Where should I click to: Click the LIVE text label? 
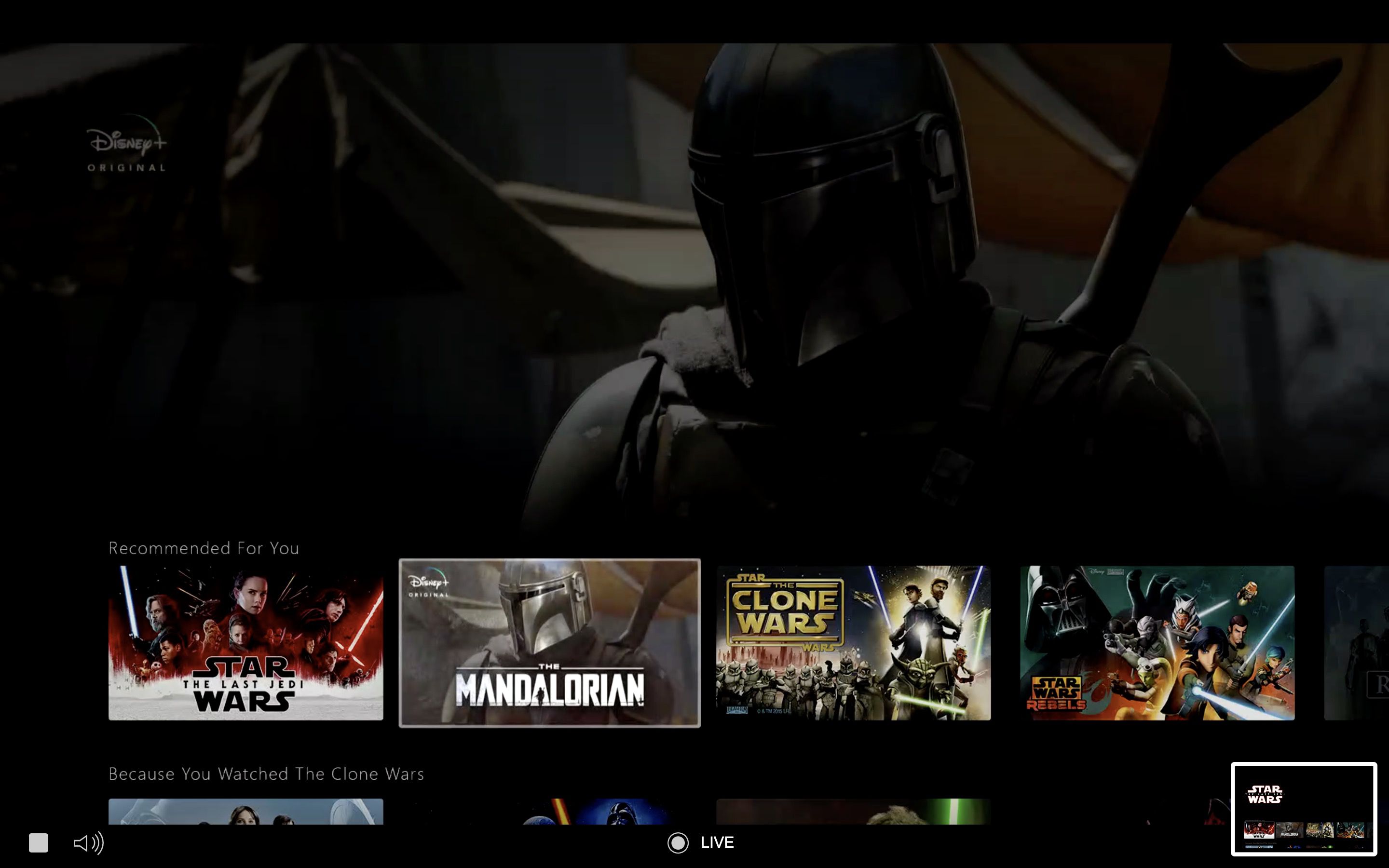click(717, 843)
